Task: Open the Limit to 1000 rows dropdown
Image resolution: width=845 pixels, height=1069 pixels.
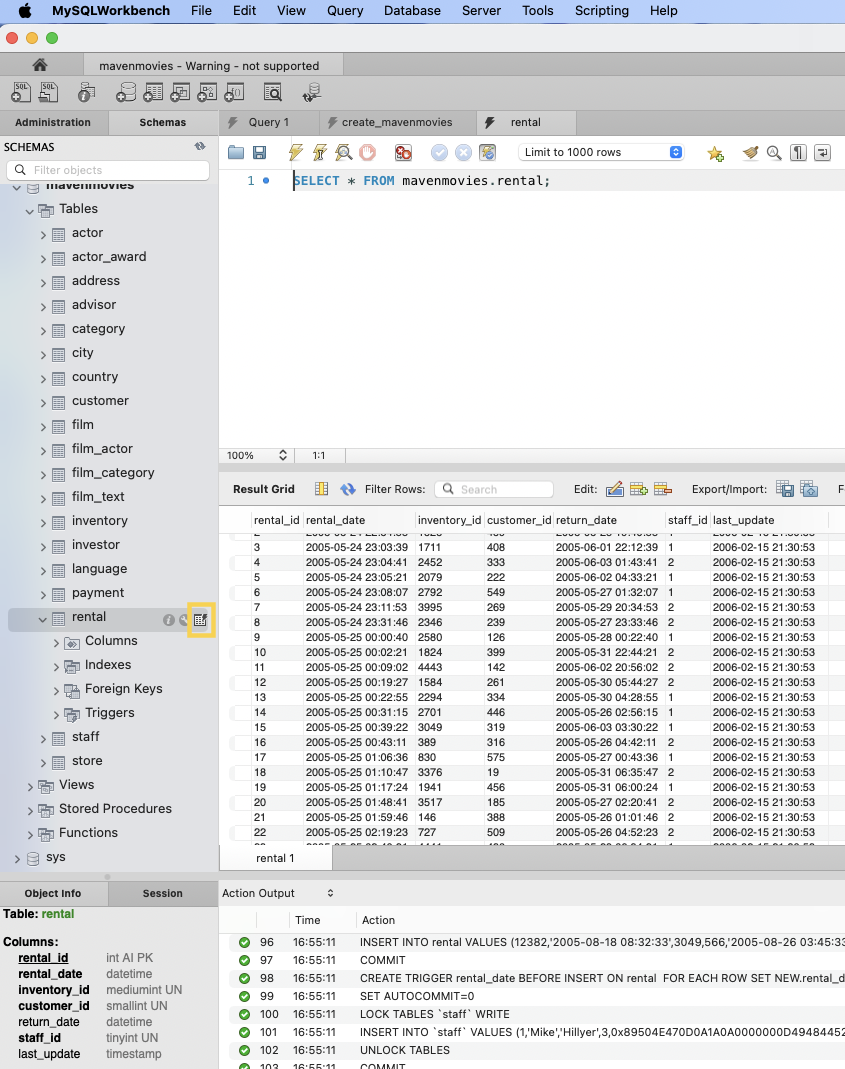Action: point(602,152)
